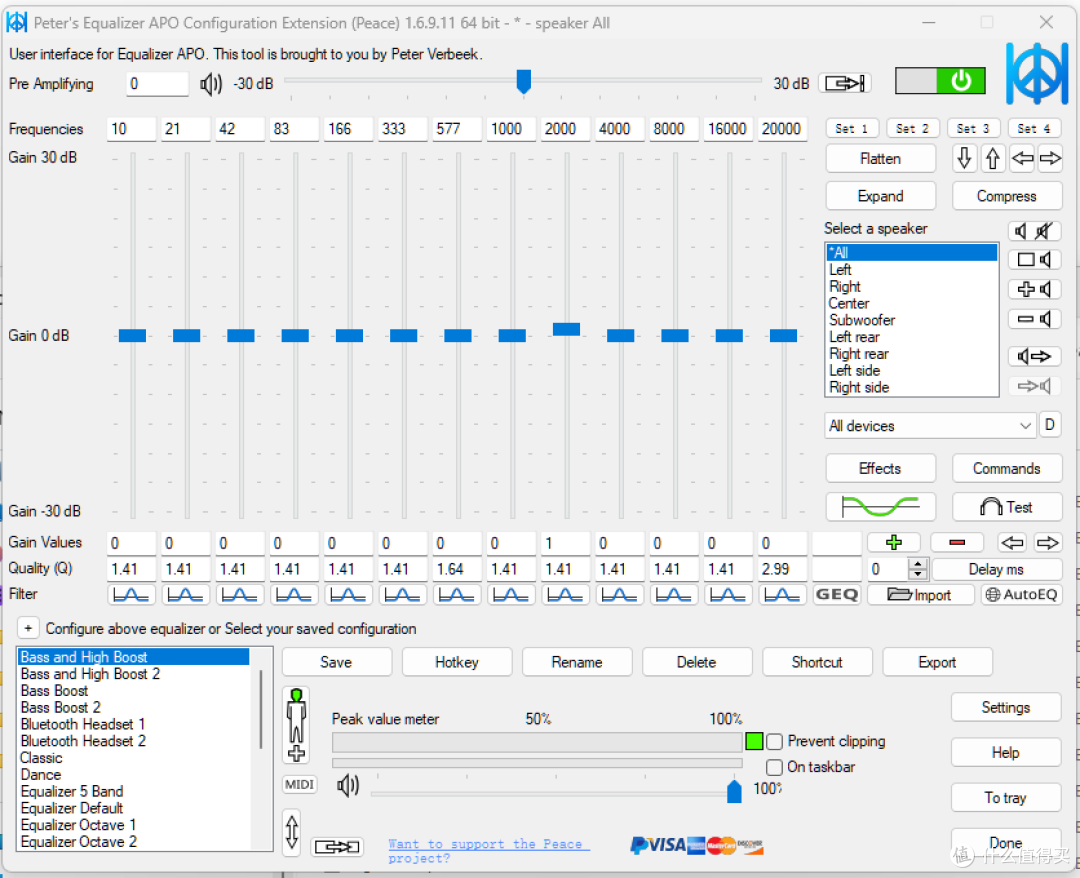
Task: Click the plus speaker icon button
Action: (1035, 289)
